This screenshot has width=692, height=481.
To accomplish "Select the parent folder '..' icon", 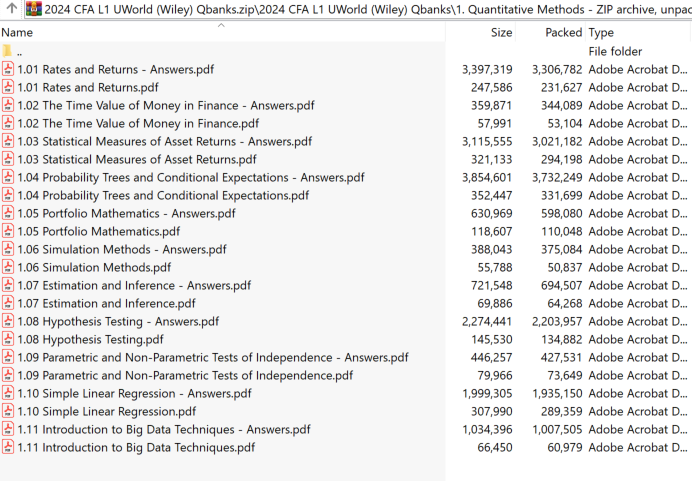I will pyautogui.click(x=8, y=52).
